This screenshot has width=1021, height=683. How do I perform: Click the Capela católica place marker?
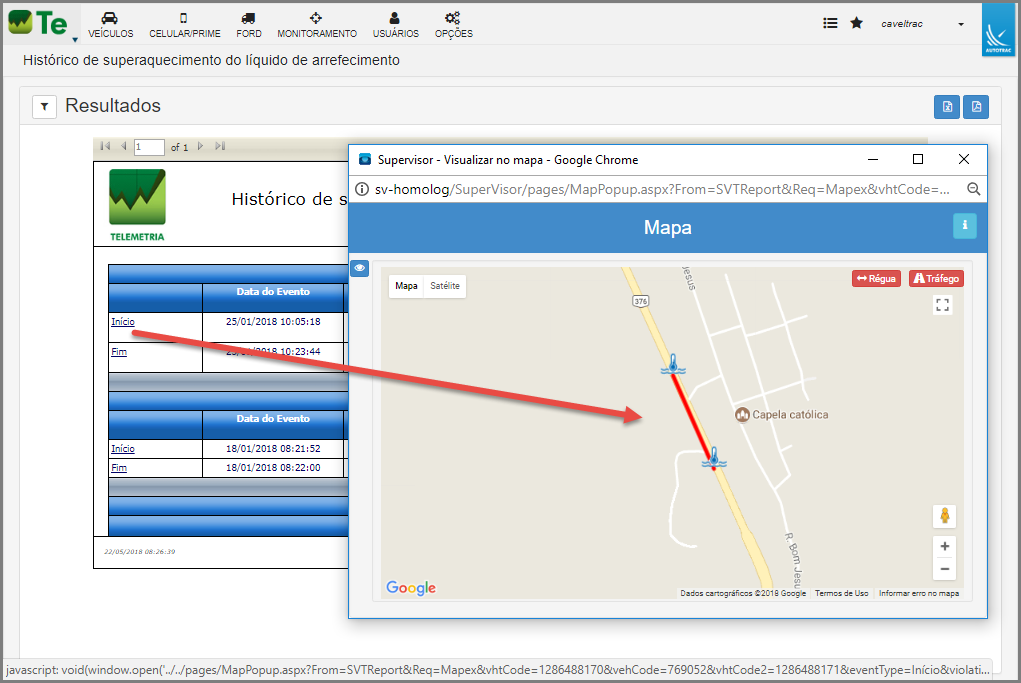(x=742, y=415)
